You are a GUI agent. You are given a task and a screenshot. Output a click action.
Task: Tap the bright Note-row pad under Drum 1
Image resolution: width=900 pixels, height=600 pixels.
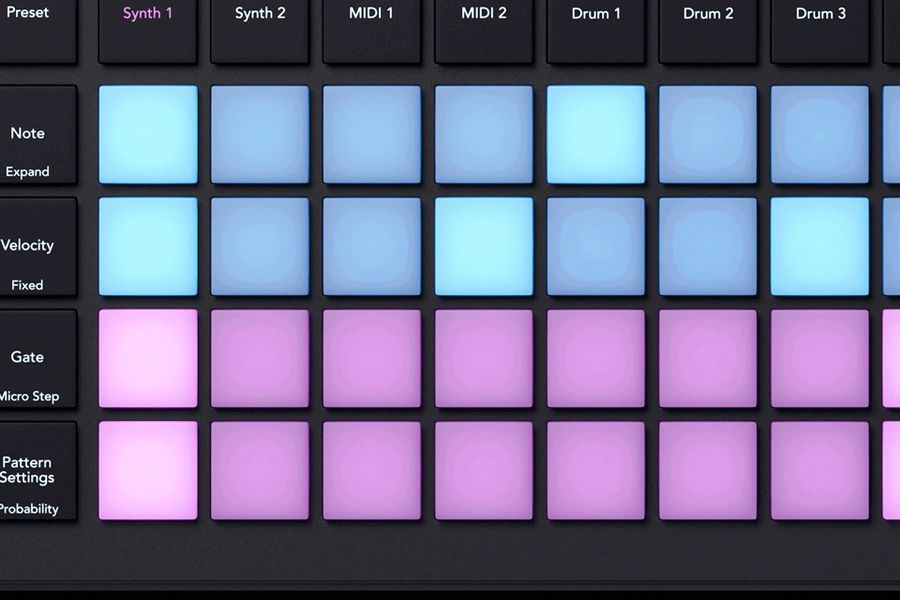[596, 134]
